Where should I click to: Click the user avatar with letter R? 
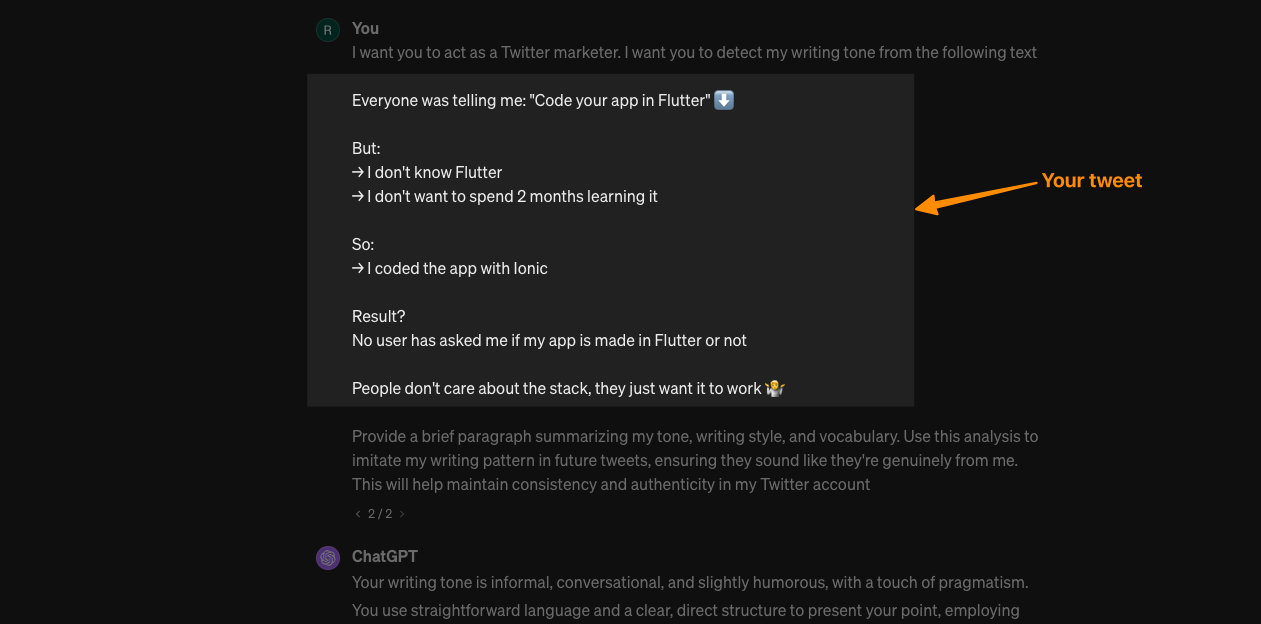[328, 30]
